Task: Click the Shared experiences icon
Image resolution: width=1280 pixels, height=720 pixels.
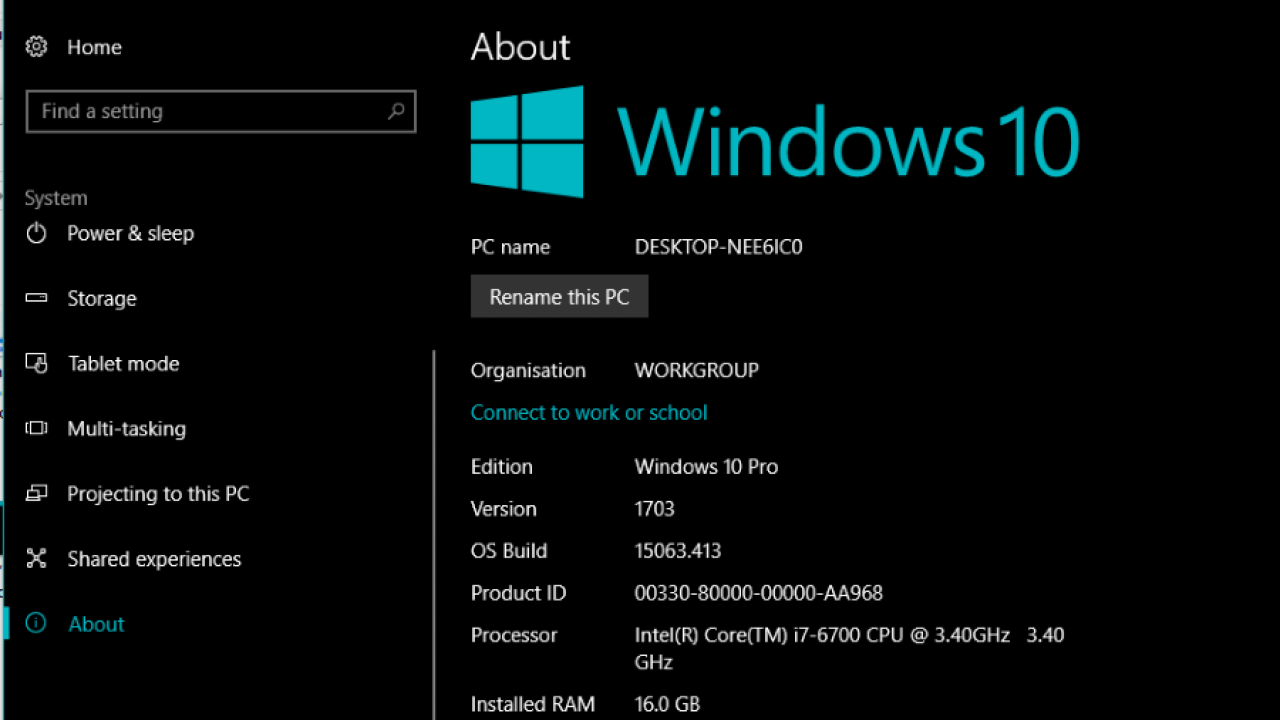Action: [x=36, y=558]
